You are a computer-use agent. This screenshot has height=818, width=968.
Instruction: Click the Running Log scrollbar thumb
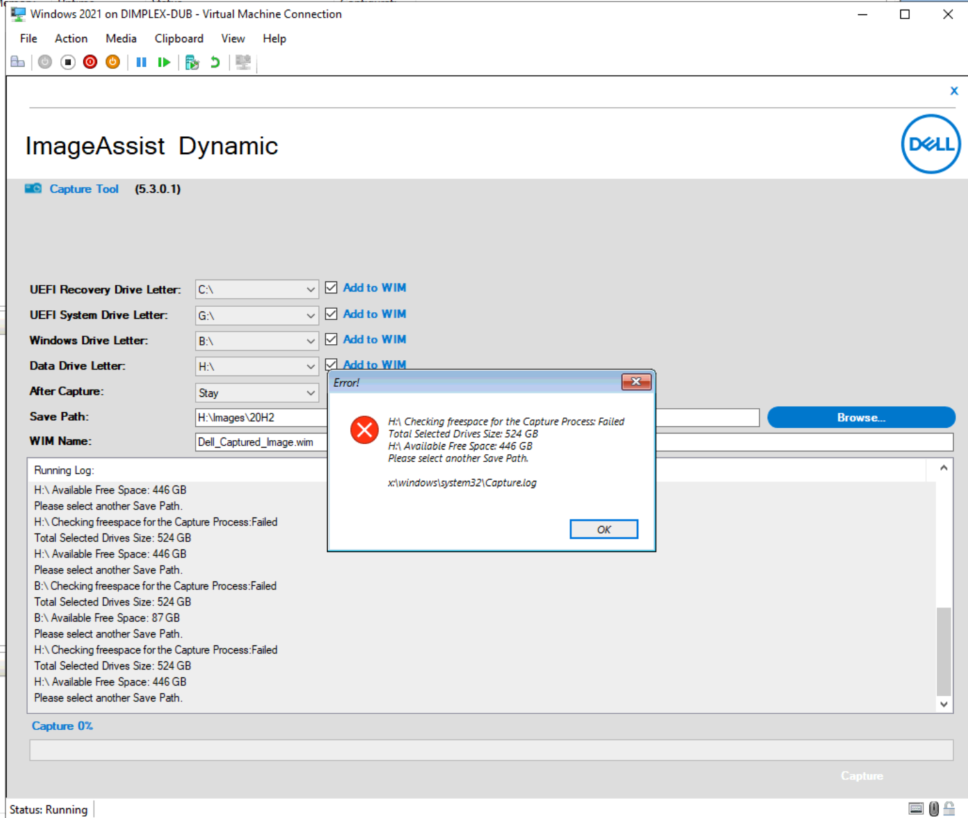point(943,651)
